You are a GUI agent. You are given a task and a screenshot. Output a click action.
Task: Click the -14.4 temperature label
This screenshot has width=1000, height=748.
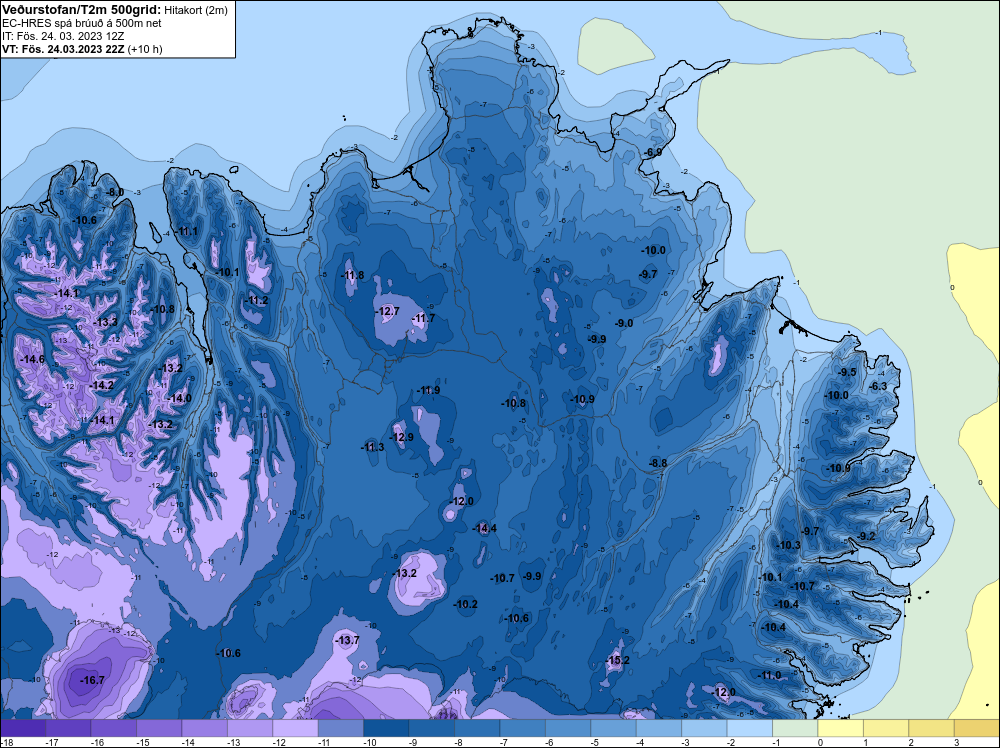click(x=484, y=528)
